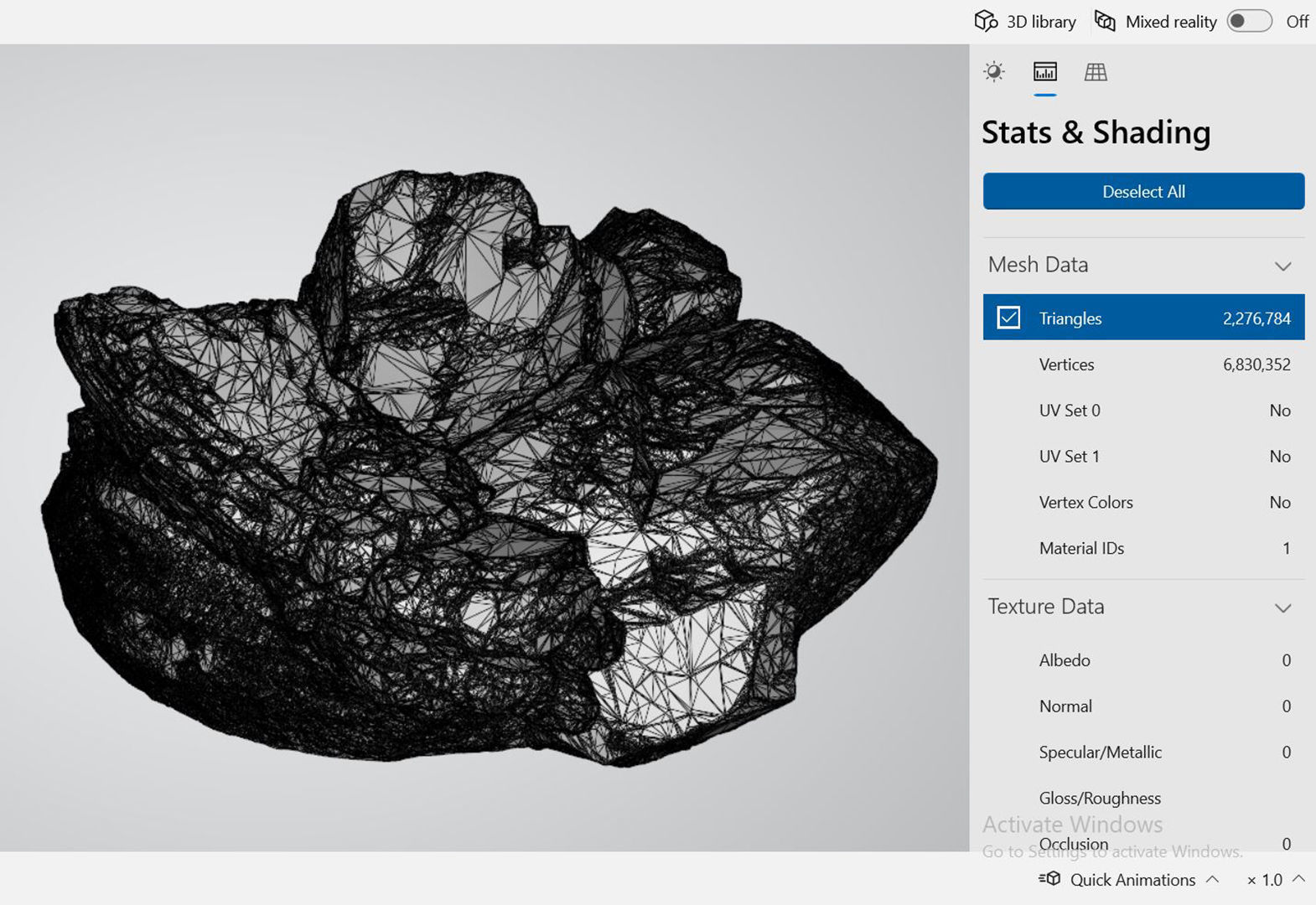Open the Grid & Views tab icon
This screenshot has height=905, width=1316.
1096,72
